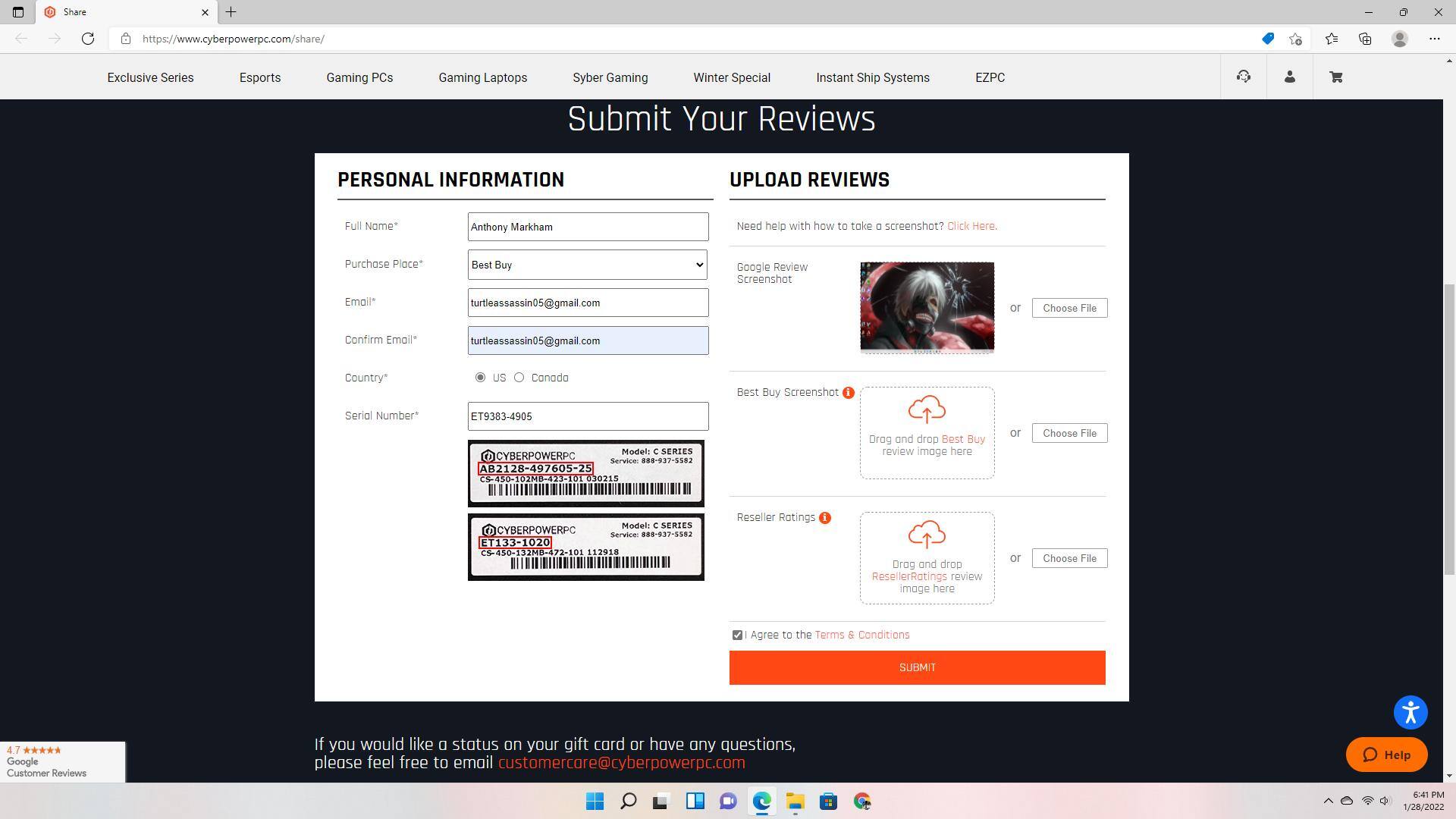Click inside the Serial Number field
1456x819 pixels.
pos(588,416)
